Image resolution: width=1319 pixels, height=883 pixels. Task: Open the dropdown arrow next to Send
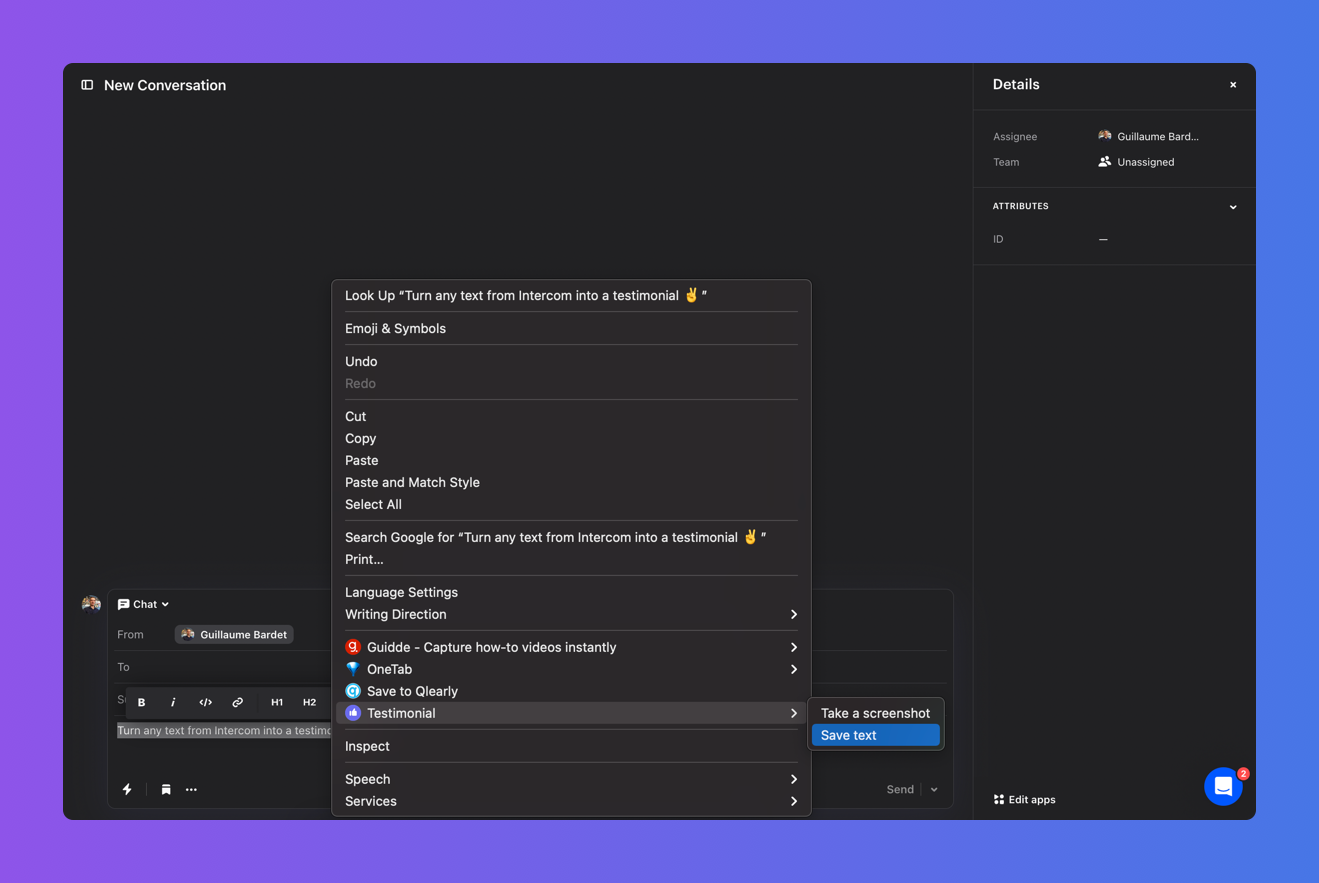[x=934, y=789]
